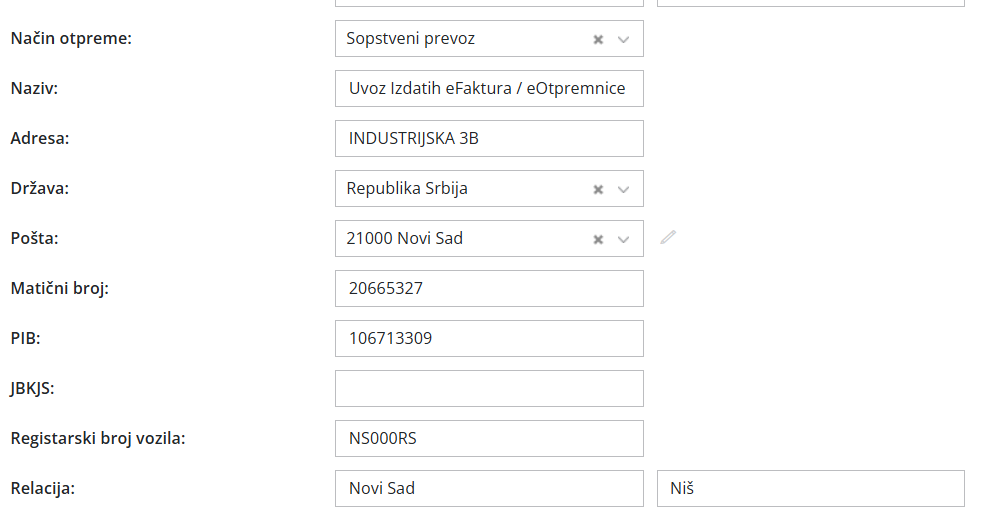The width and height of the screenshot is (985, 529).
Task: Clear the Sopstveni prevoz selection
Action: (598, 39)
